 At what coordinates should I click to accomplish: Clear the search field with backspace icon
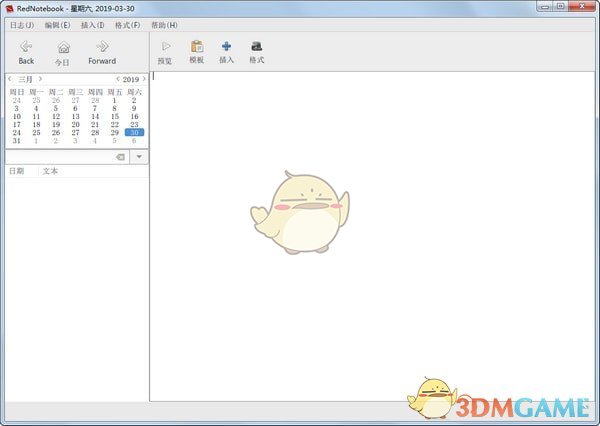point(119,157)
